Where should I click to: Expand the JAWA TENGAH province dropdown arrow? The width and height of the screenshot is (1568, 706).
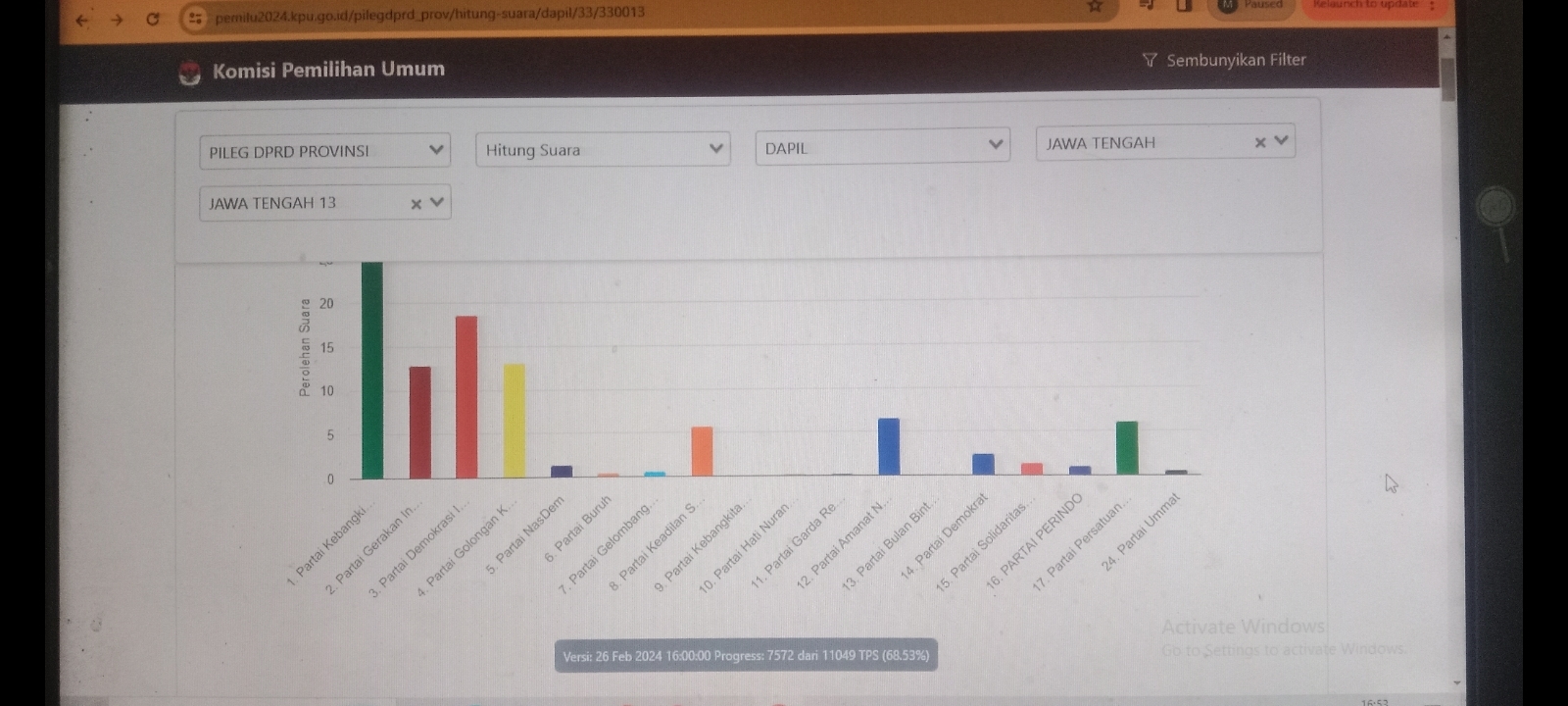point(1281,140)
